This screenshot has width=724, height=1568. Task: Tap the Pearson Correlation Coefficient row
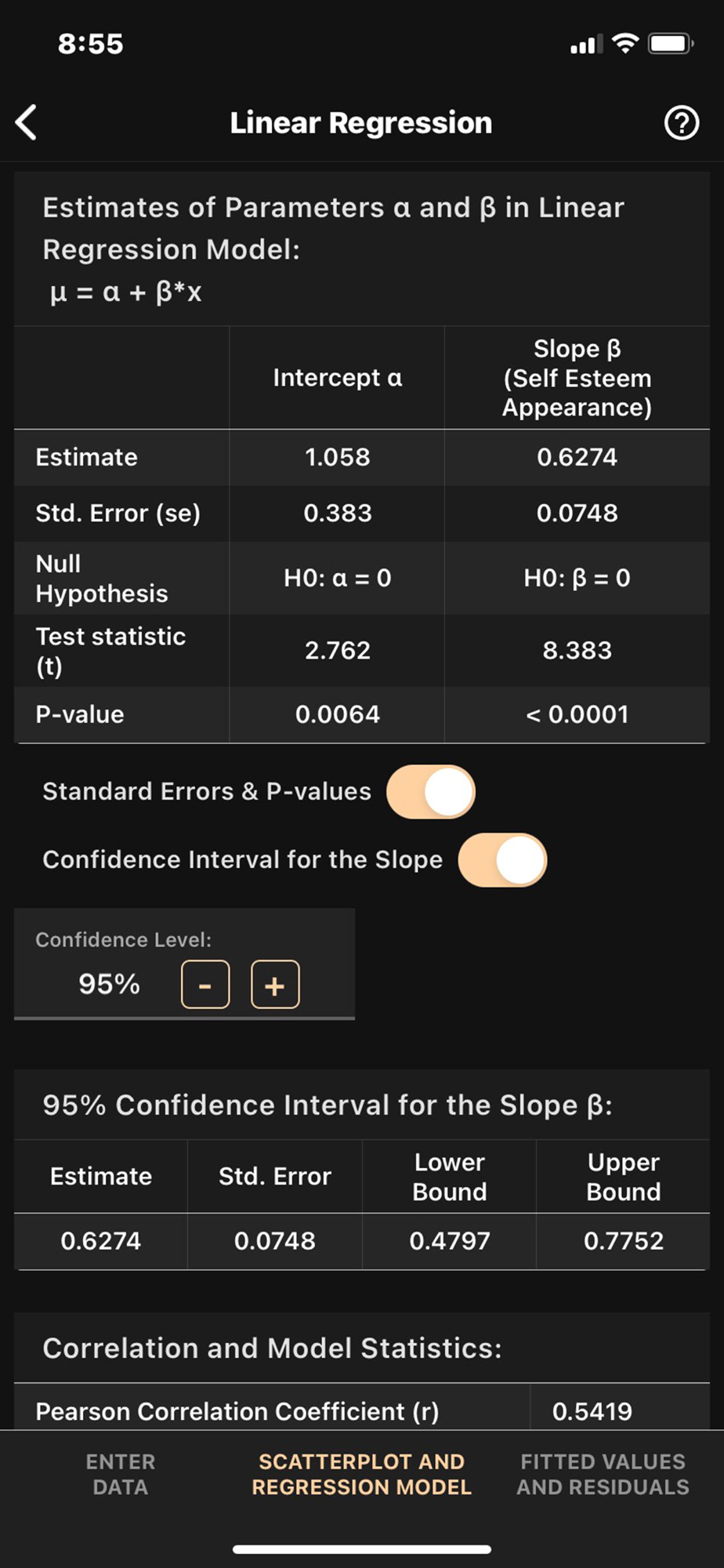[x=237, y=1411]
